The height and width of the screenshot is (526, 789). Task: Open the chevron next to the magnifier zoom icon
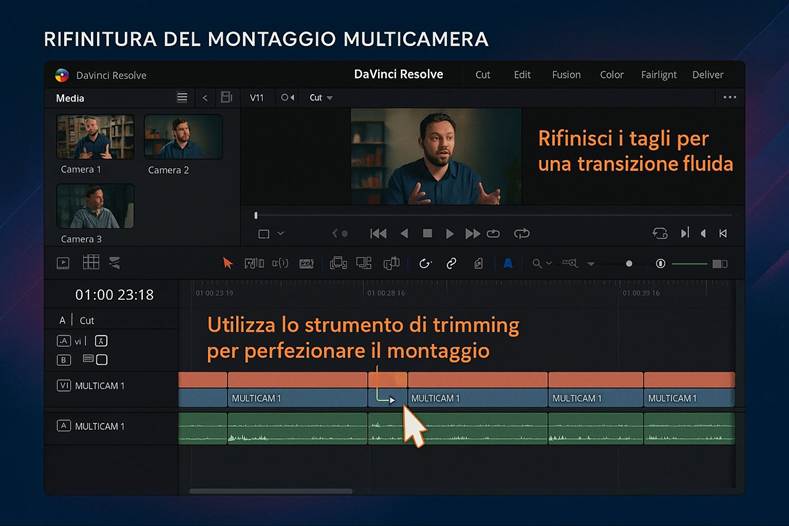point(549,263)
